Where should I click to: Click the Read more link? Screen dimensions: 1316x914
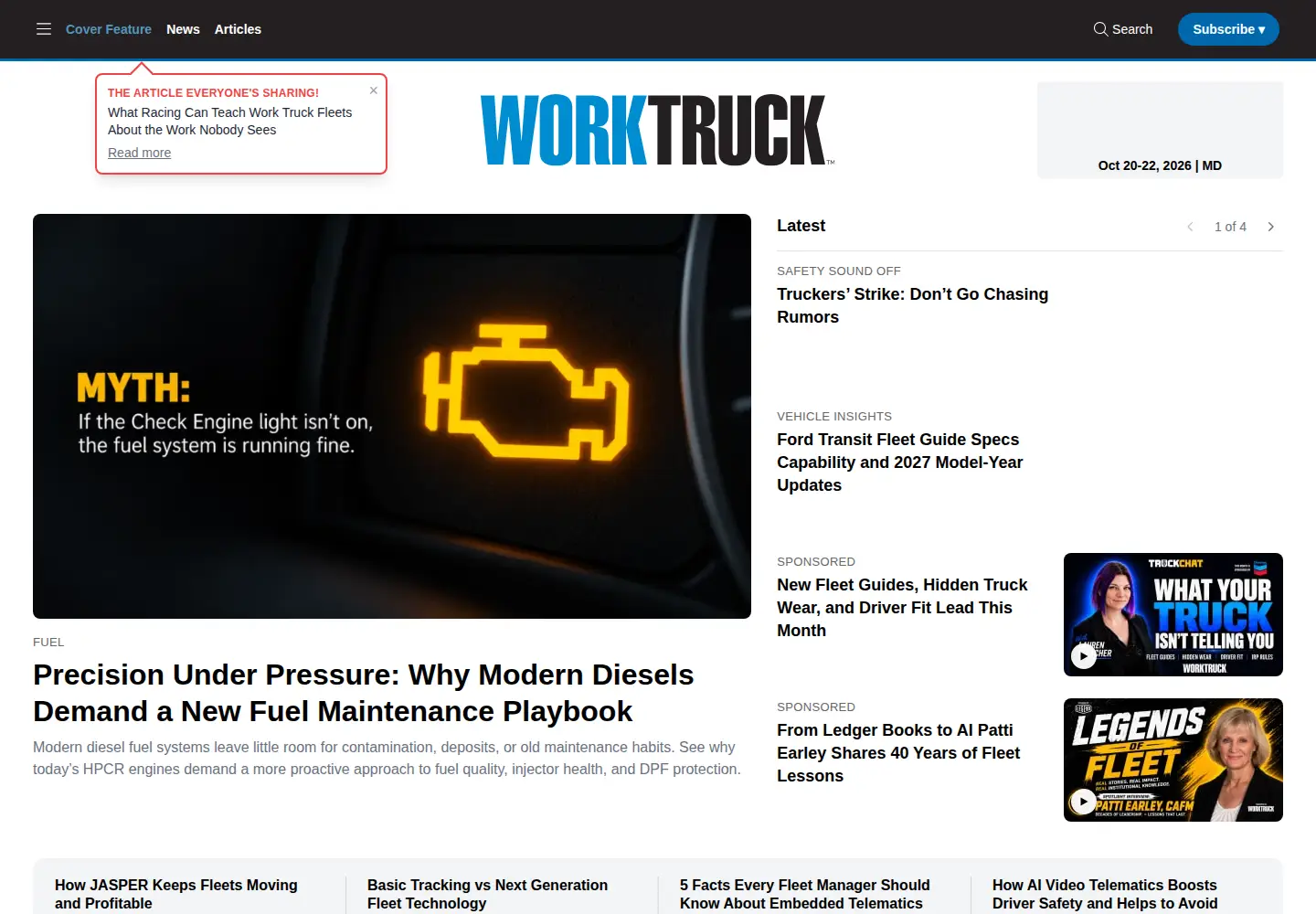pos(139,153)
